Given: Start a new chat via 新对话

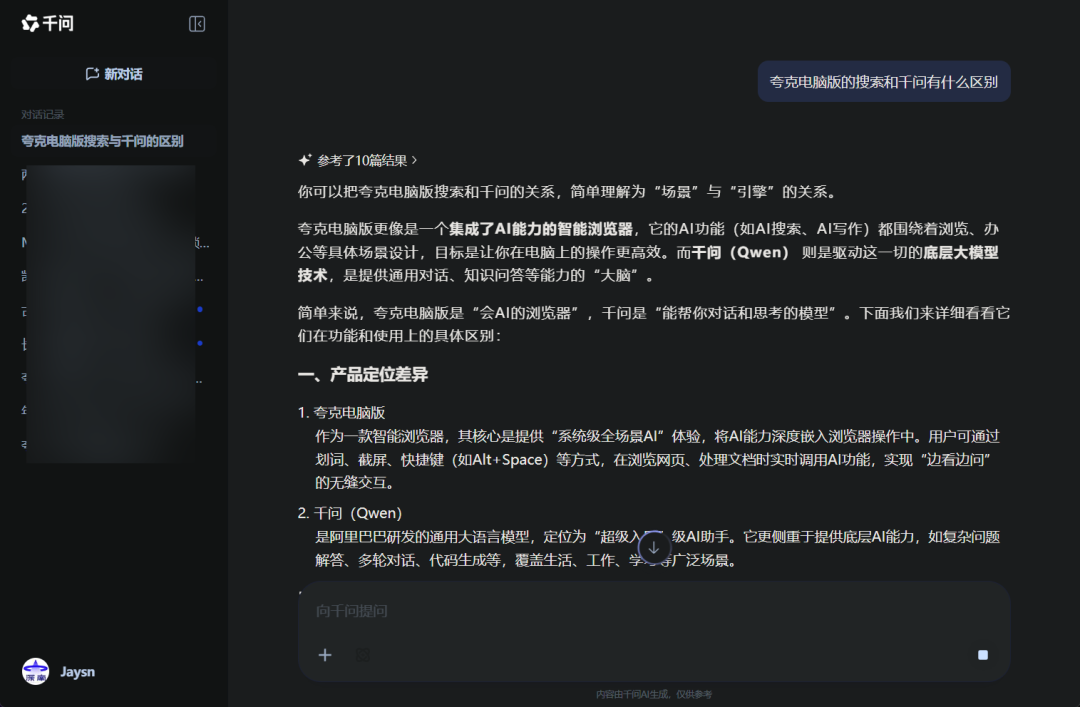Looking at the screenshot, I should click(112, 73).
